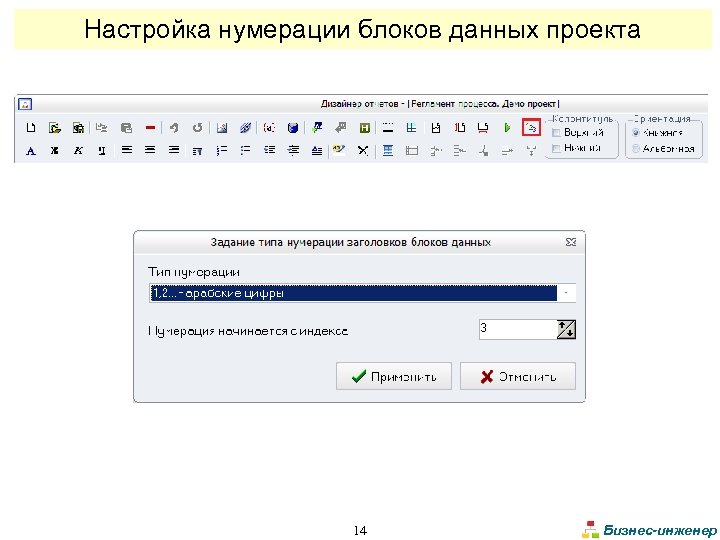The height and width of the screenshot is (540, 720).
Task: Click the new blank report icon
Action: pyautogui.click(x=31, y=128)
